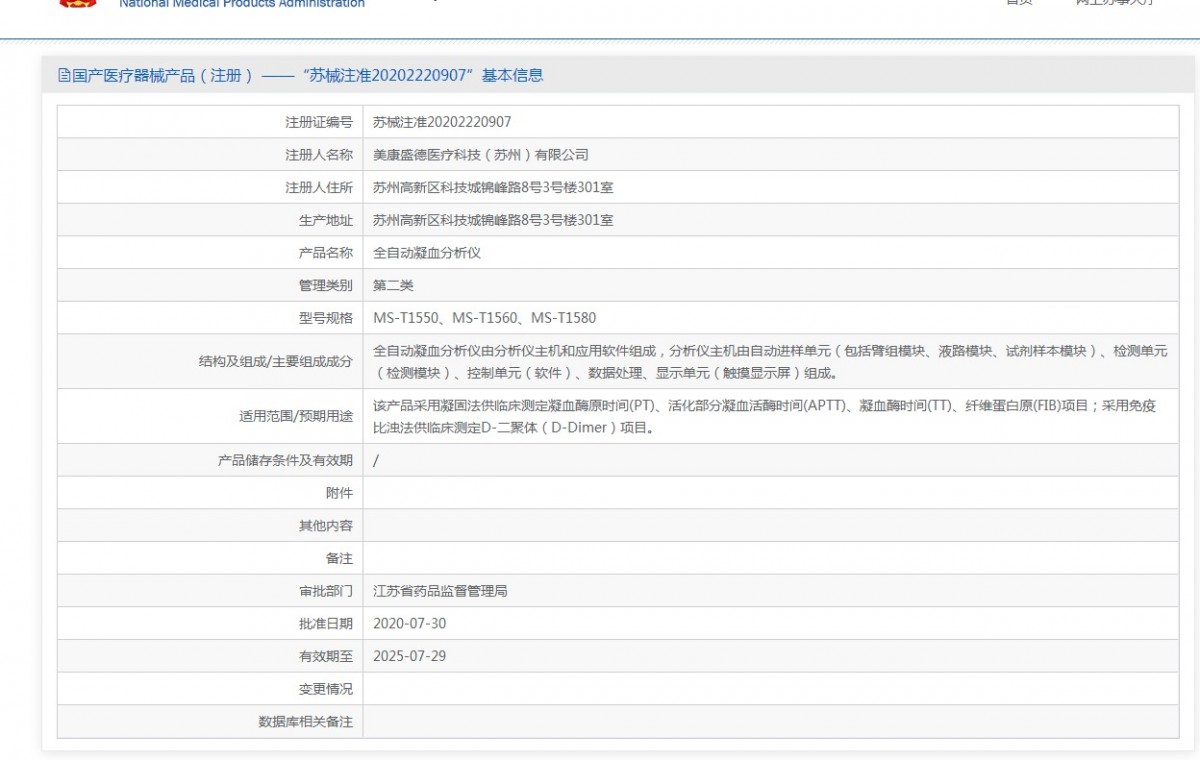
Task: Select the address in the 注册人住所 row
Action: pos(493,187)
